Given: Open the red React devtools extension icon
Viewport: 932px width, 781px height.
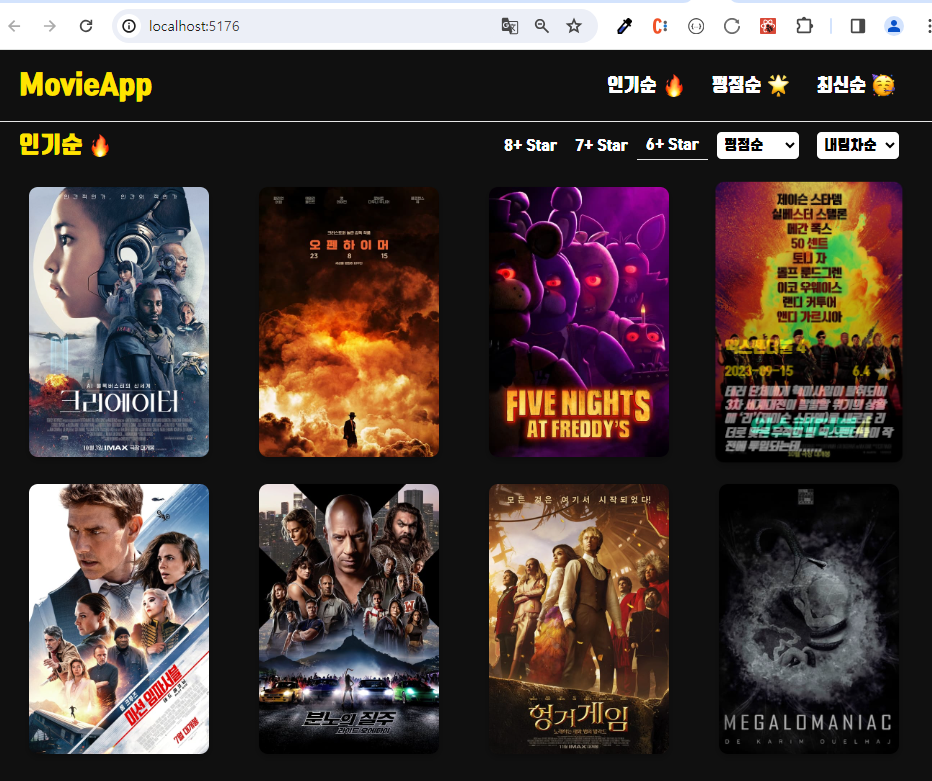Looking at the screenshot, I should [x=768, y=26].
